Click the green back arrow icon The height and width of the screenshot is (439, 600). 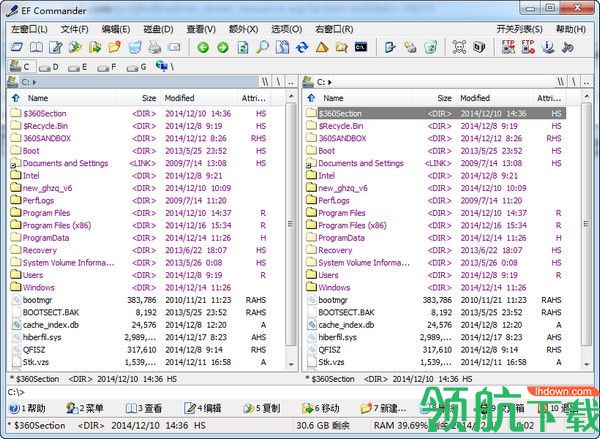[203, 47]
